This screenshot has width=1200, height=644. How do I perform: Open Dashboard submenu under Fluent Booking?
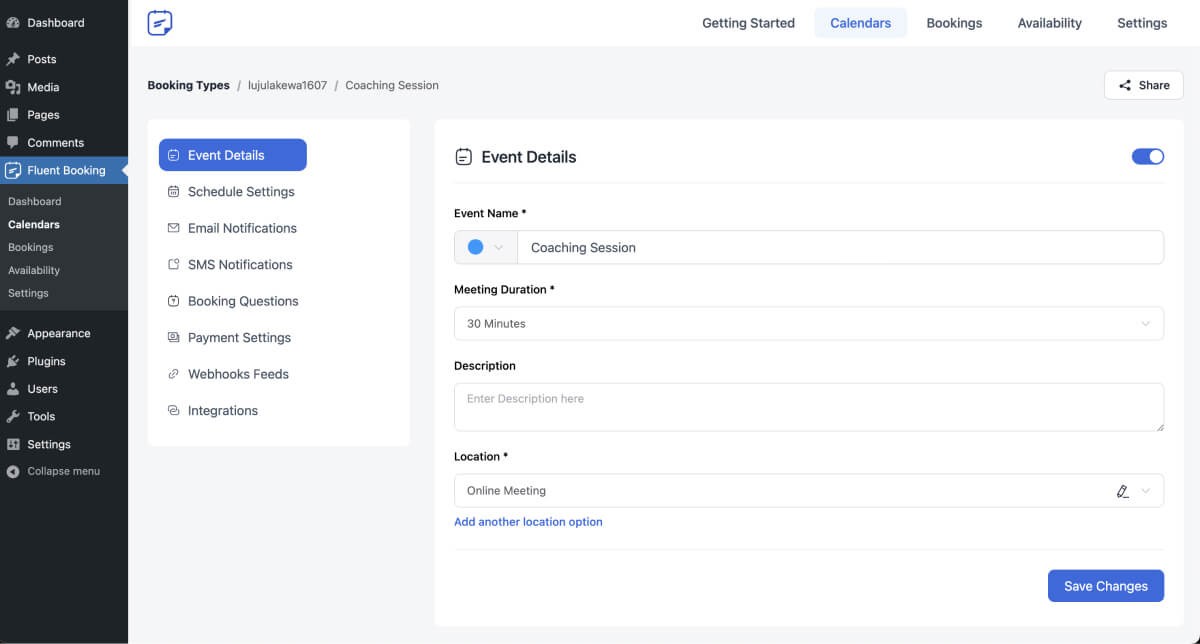coord(34,201)
